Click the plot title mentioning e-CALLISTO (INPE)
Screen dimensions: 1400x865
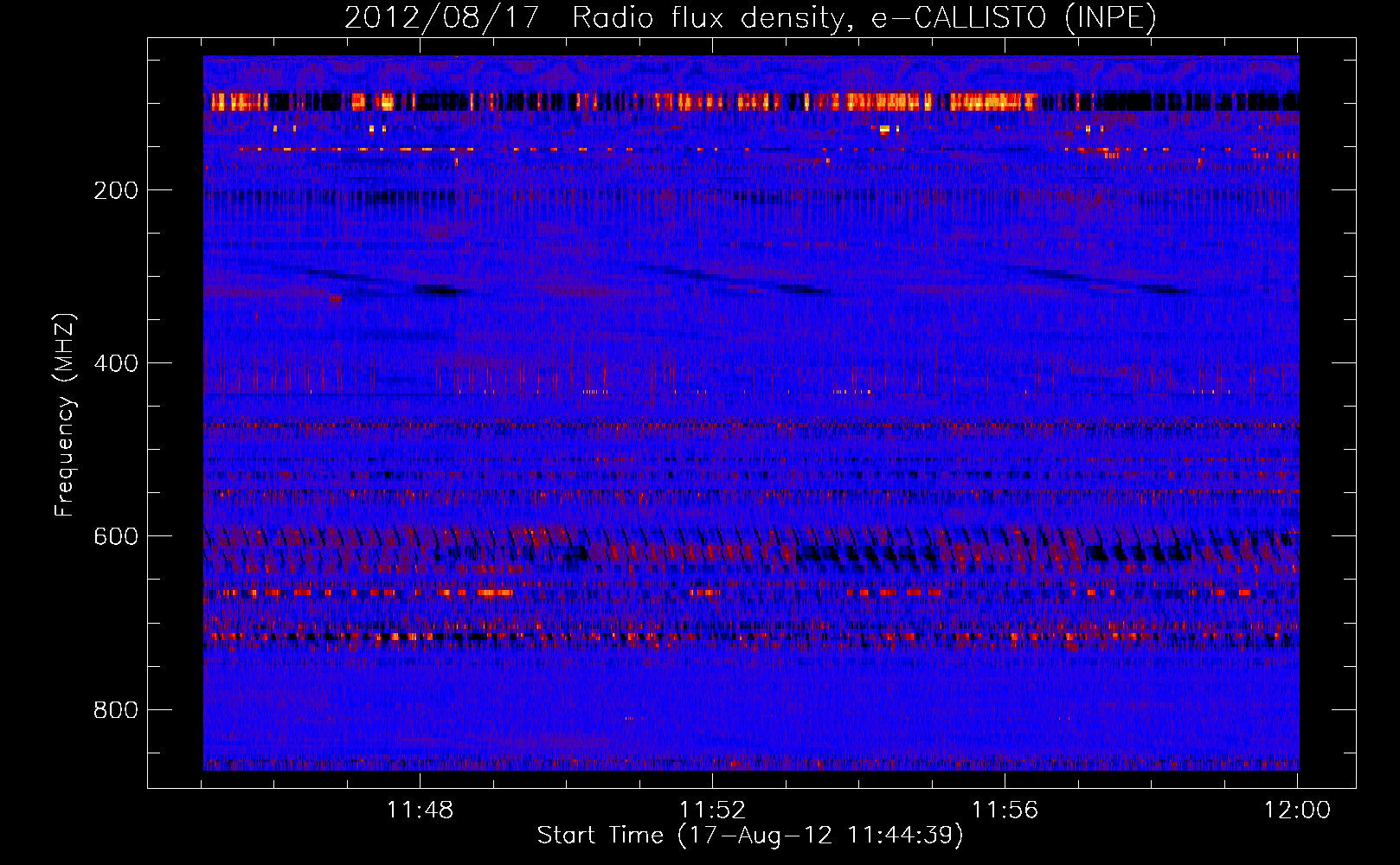coord(750,17)
